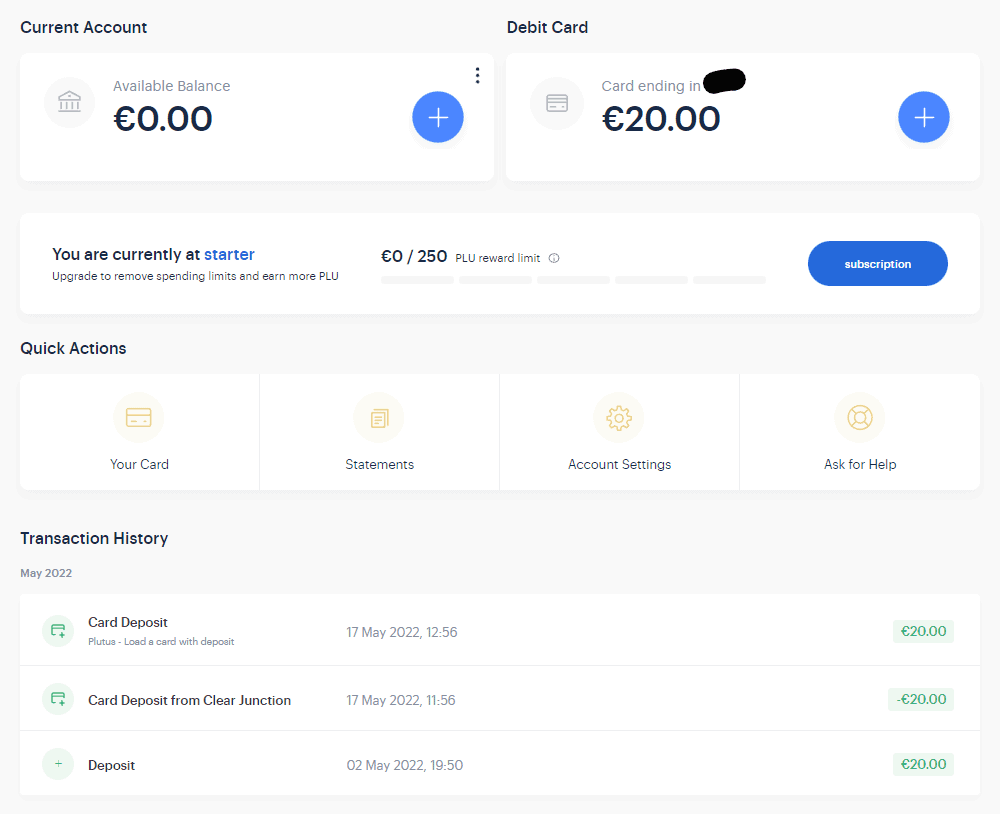Click the PLU reward limit progress bar
The image size is (1000, 814).
tap(573, 280)
